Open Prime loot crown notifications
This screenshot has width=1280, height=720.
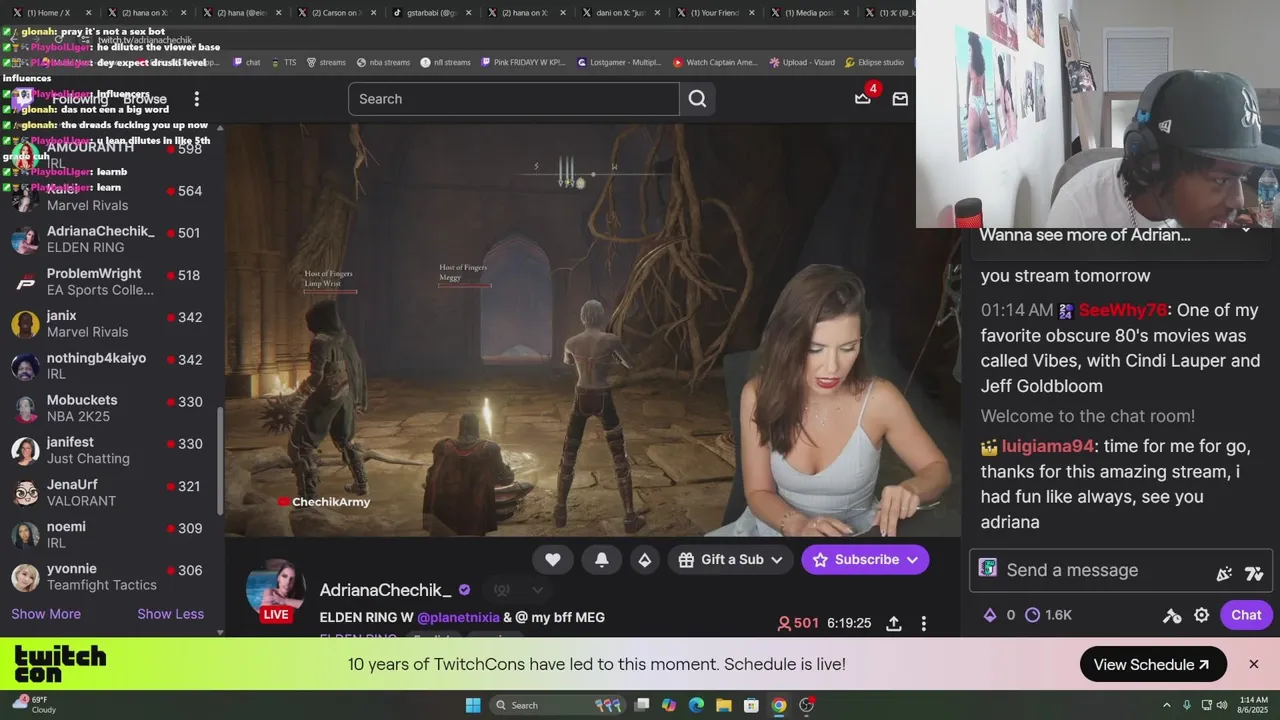click(x=863, y=98)
